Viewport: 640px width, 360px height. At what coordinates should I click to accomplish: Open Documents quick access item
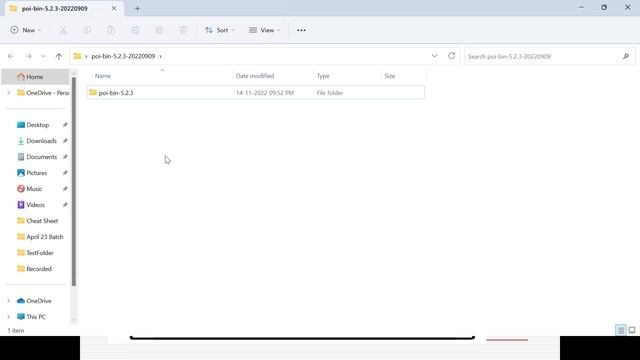click(x=37, y=157)
